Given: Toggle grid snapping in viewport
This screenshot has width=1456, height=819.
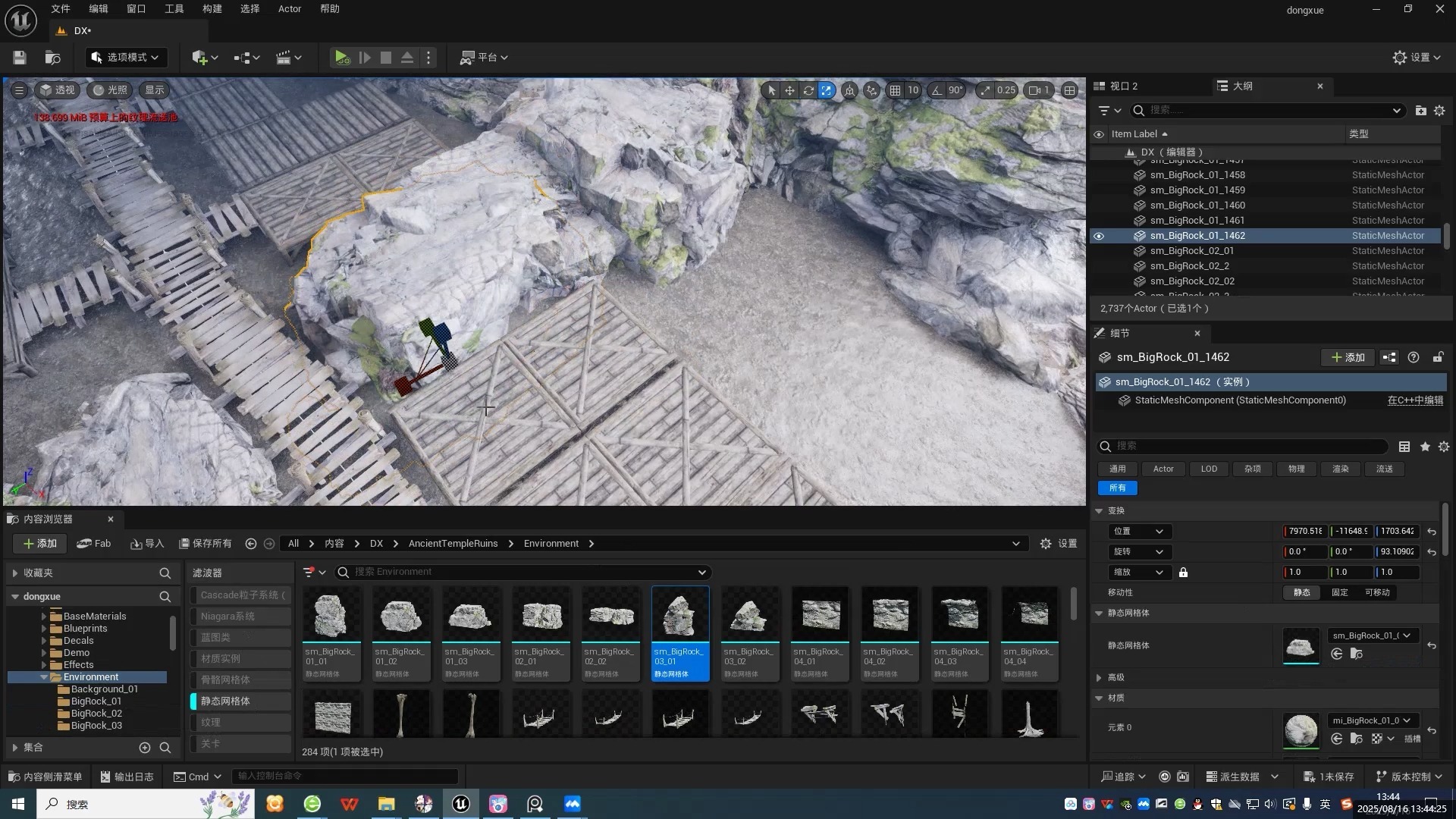Looking at the screenshot, I should [896, 90].
